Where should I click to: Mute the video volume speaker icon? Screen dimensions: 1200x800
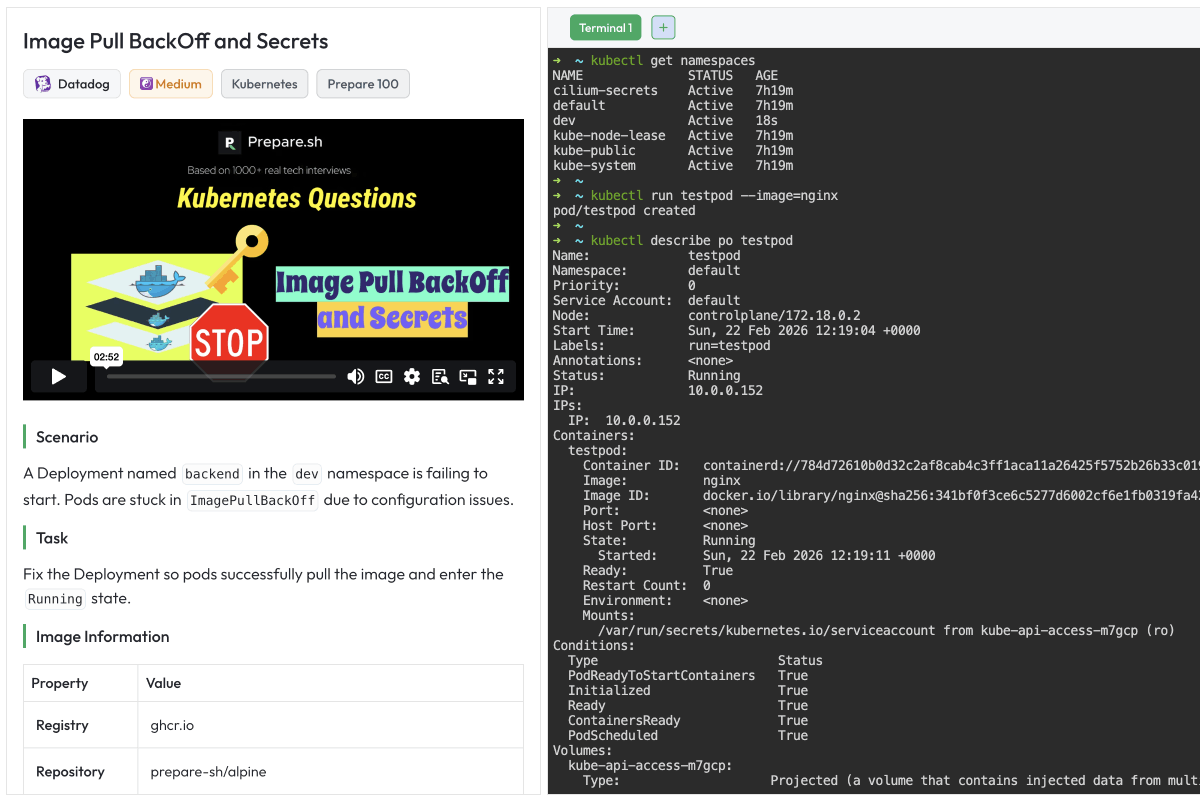coord(355,377)
